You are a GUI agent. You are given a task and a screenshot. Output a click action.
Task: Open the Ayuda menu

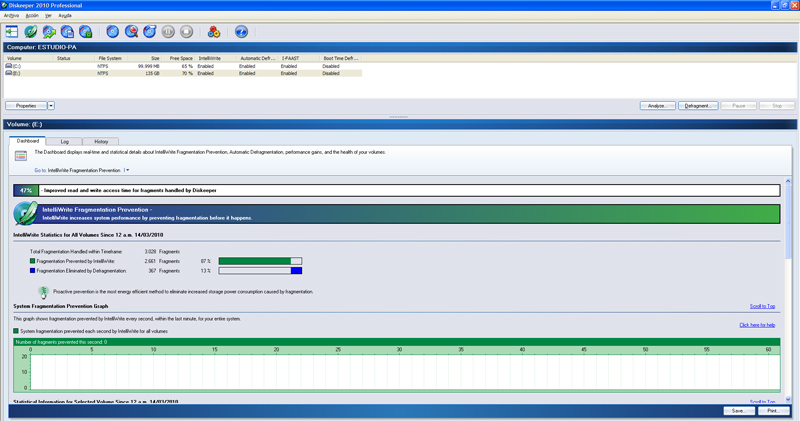(x=65, y=16)
